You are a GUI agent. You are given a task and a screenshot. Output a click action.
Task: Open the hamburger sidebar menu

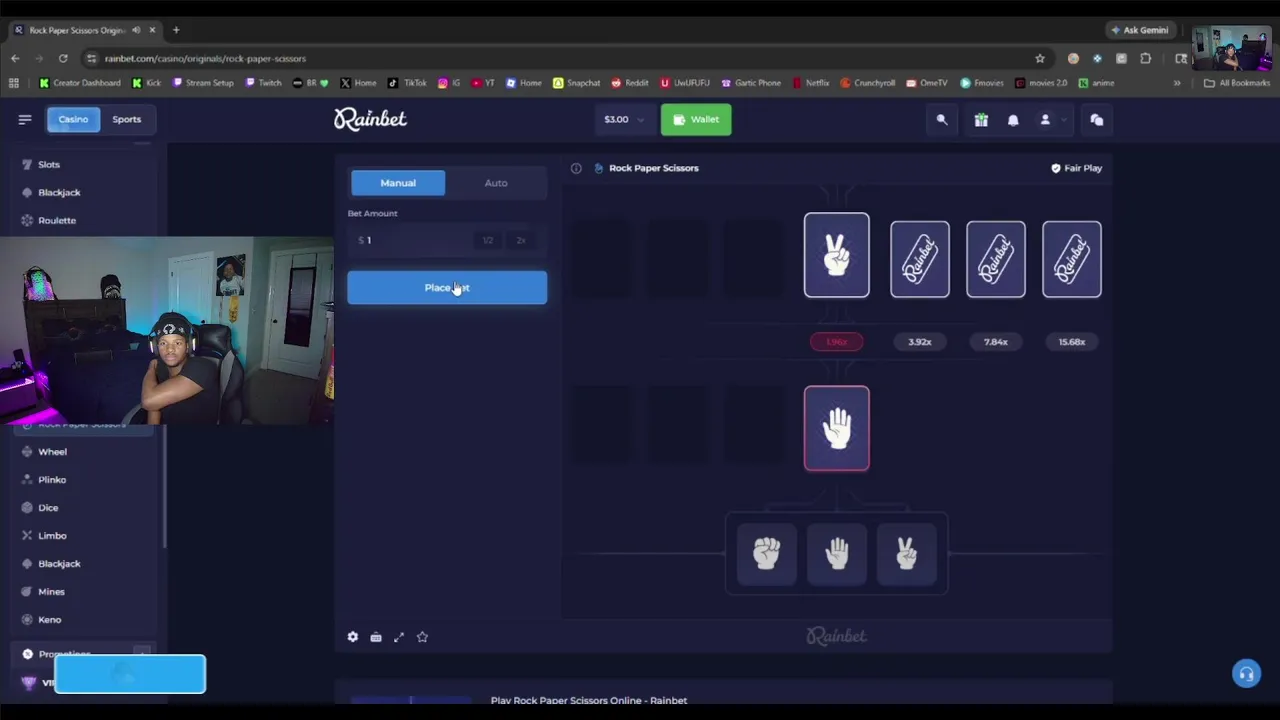click(25, 119)
